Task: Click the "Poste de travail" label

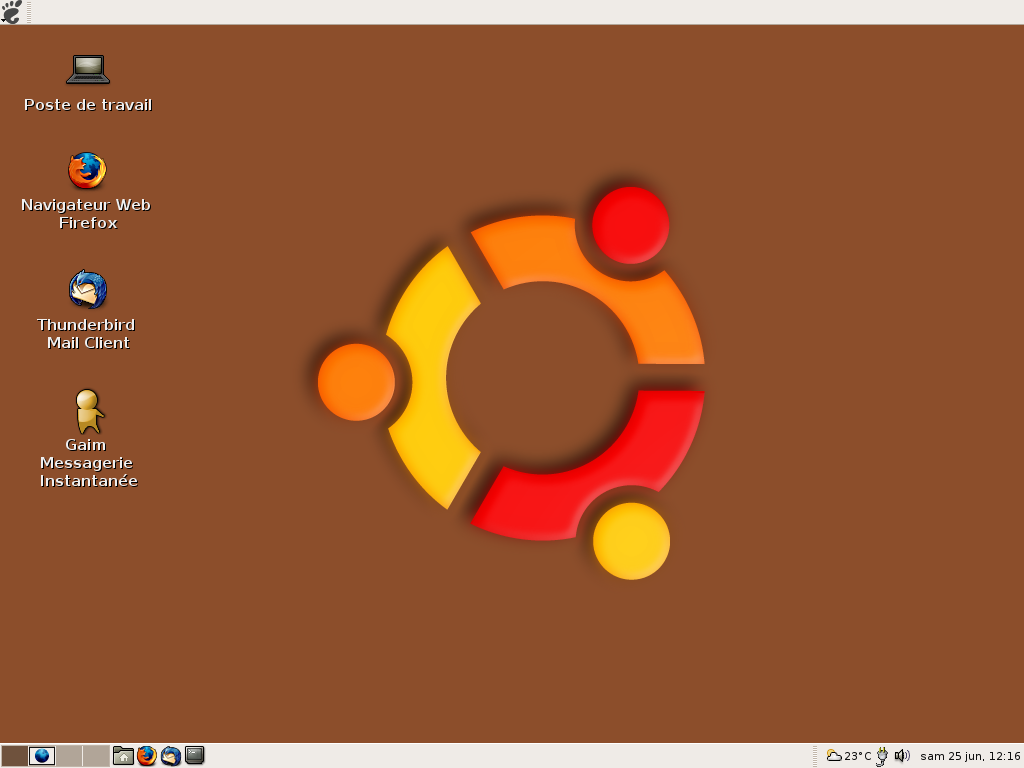Action: click(88, 105)
